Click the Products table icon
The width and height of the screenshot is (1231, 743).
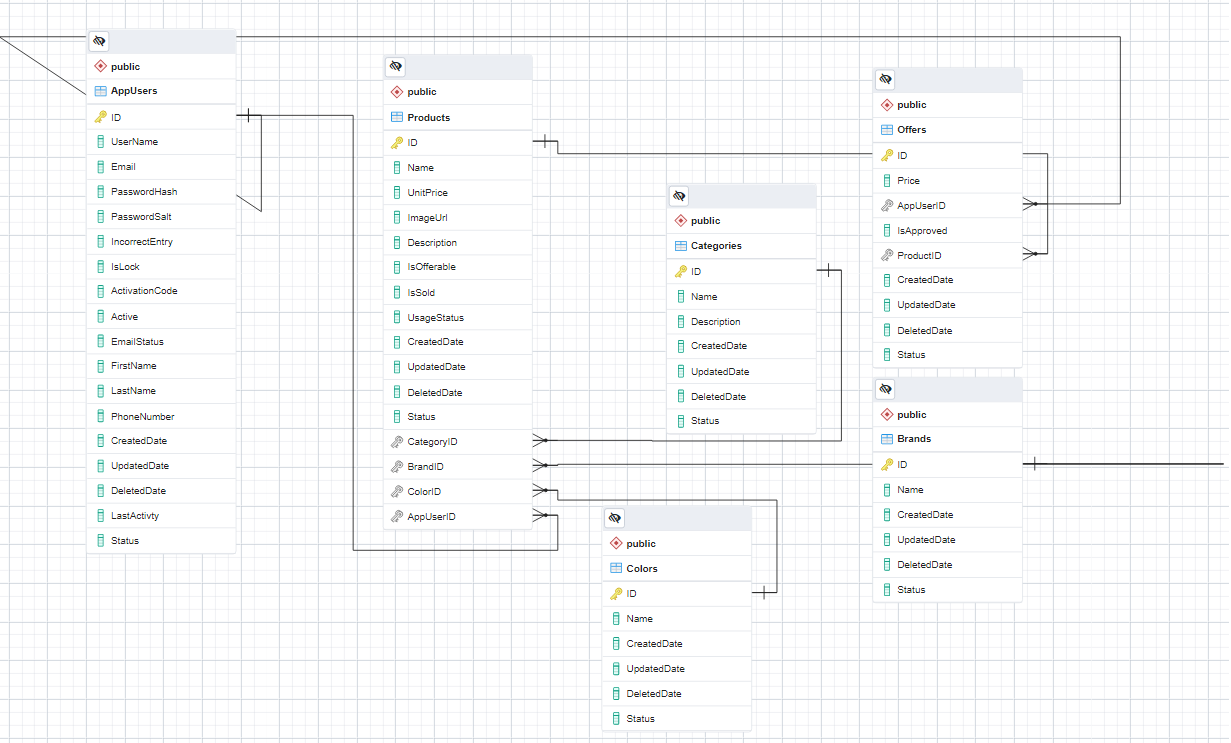point(396,117)
